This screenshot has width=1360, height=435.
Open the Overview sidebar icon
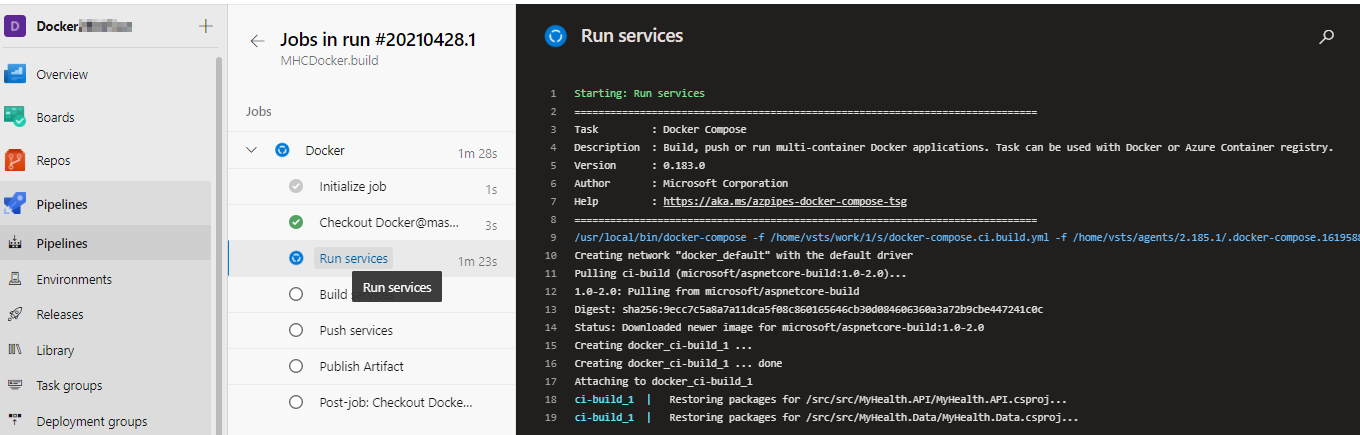click(15, 74)
